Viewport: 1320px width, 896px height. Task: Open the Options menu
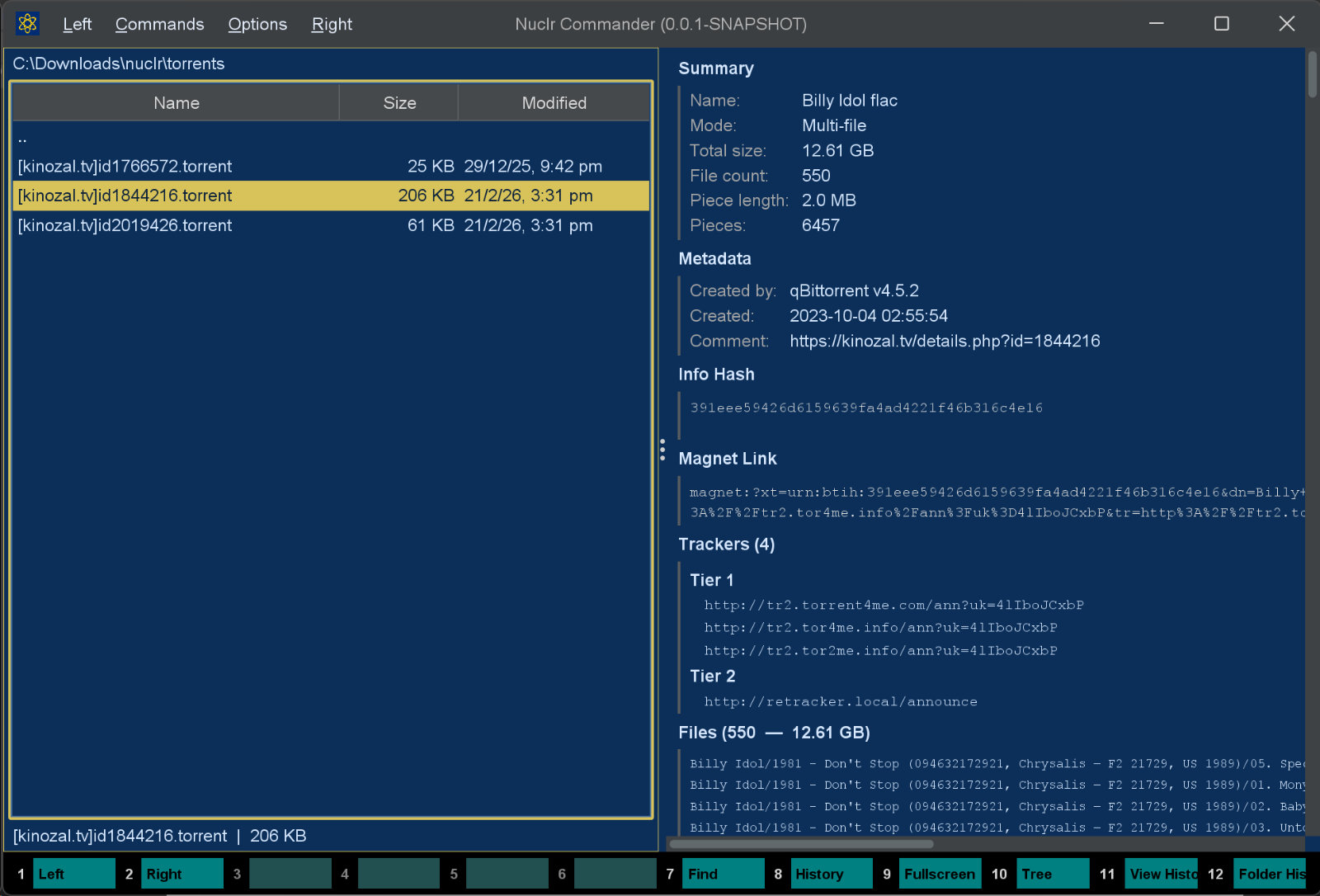point(257,24)
